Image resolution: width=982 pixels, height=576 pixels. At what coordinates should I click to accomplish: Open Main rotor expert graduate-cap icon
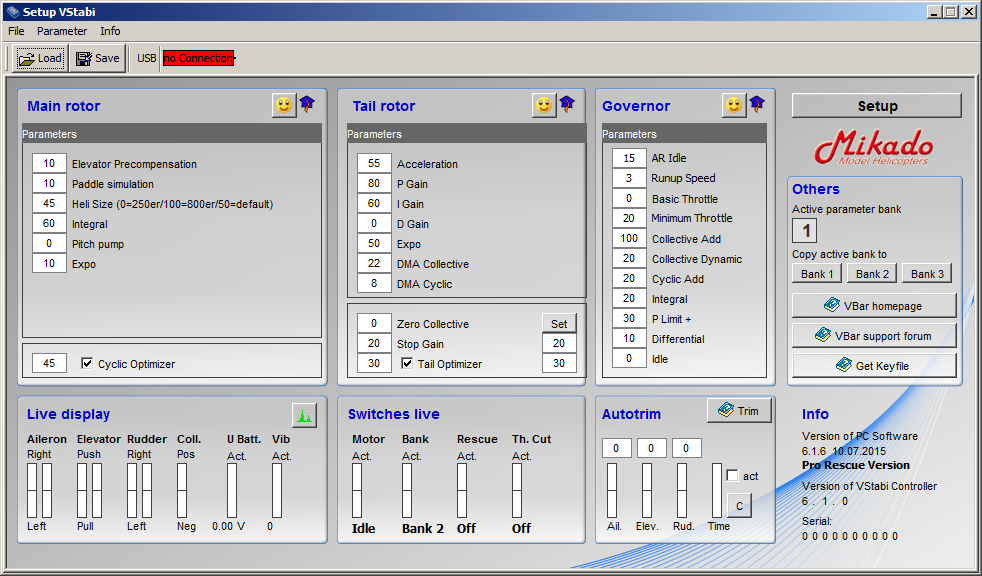click(x=307, y=105)
